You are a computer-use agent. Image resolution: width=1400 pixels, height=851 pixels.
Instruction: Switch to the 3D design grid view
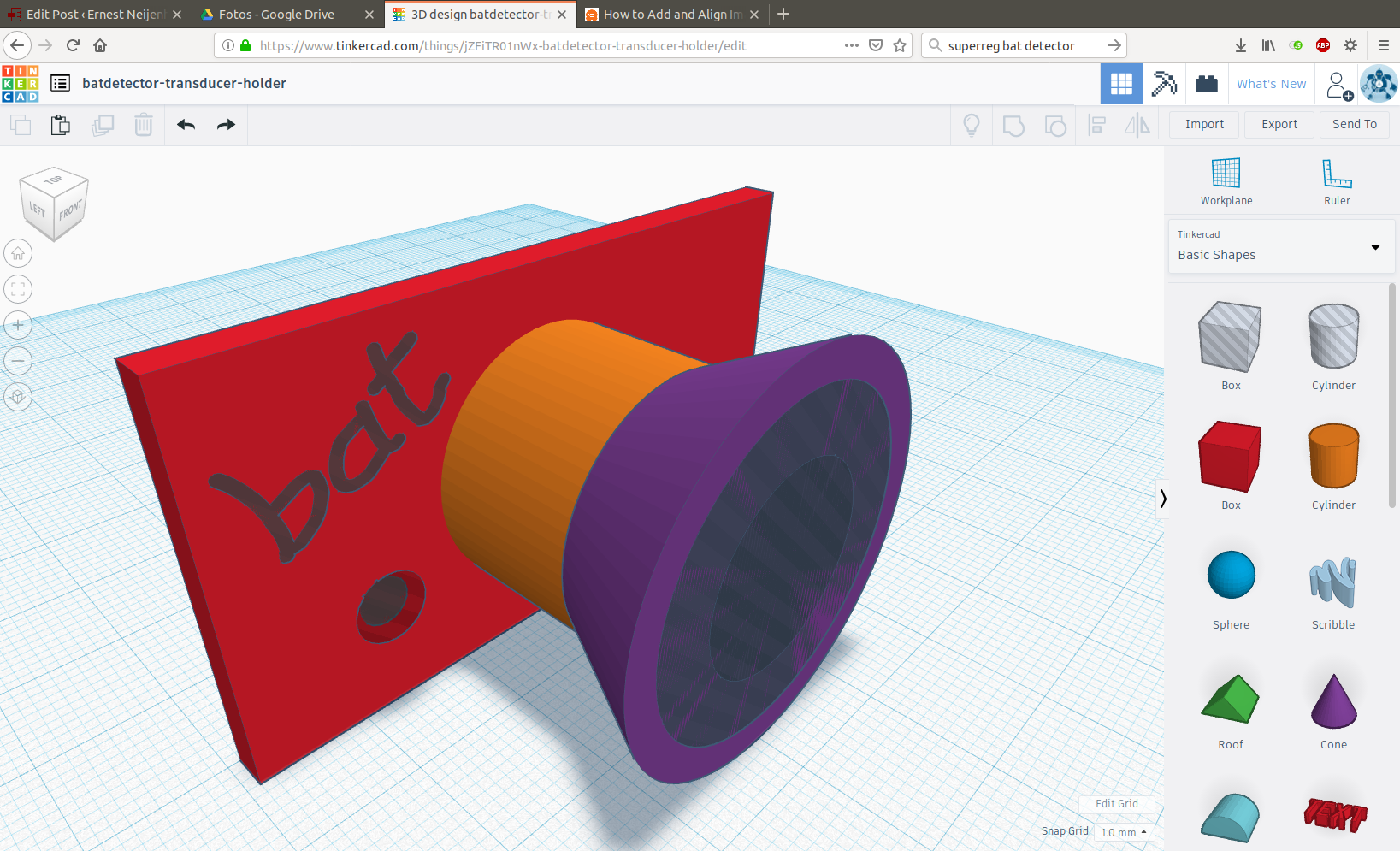coord(1120,84)
